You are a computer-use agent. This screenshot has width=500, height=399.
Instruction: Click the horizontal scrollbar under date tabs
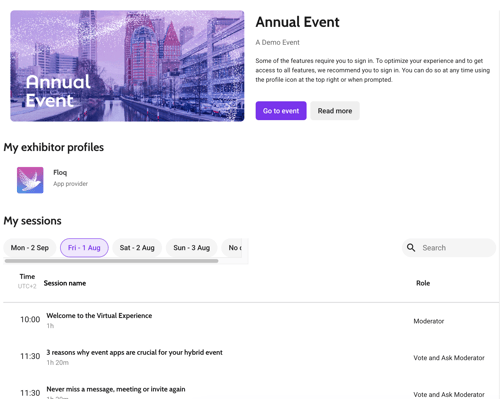click(112, 261)
